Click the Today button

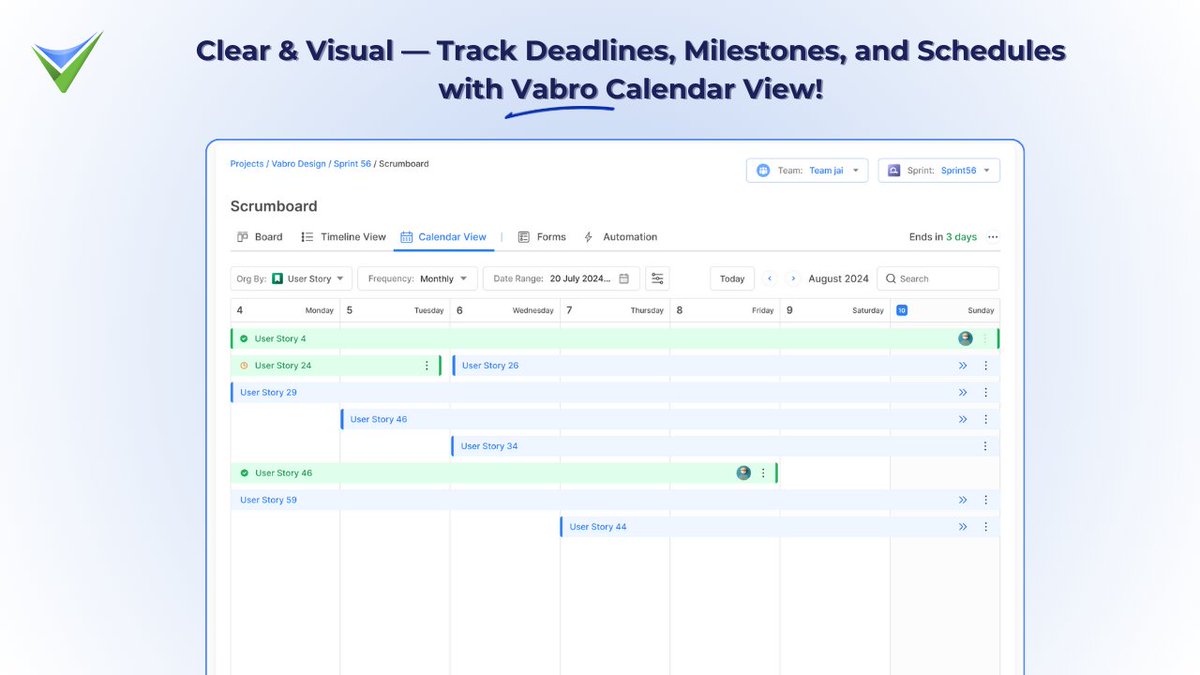click(x=732, y=279)
